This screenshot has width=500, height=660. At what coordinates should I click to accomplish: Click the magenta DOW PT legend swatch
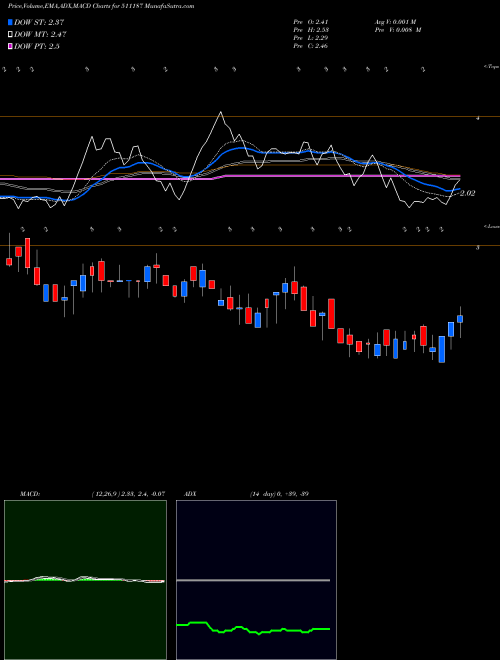click(11, 46)
